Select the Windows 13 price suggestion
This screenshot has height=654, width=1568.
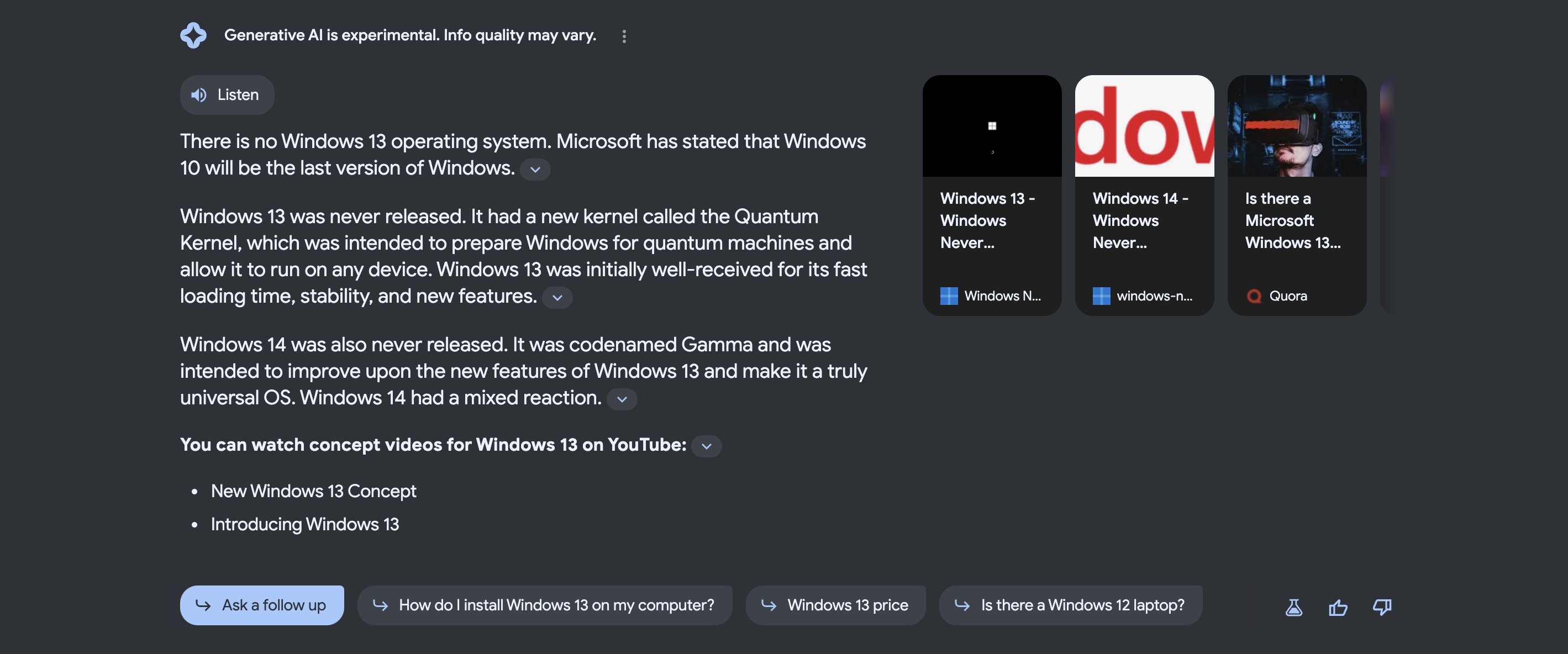pyautogui.click(x=835, y=605)
